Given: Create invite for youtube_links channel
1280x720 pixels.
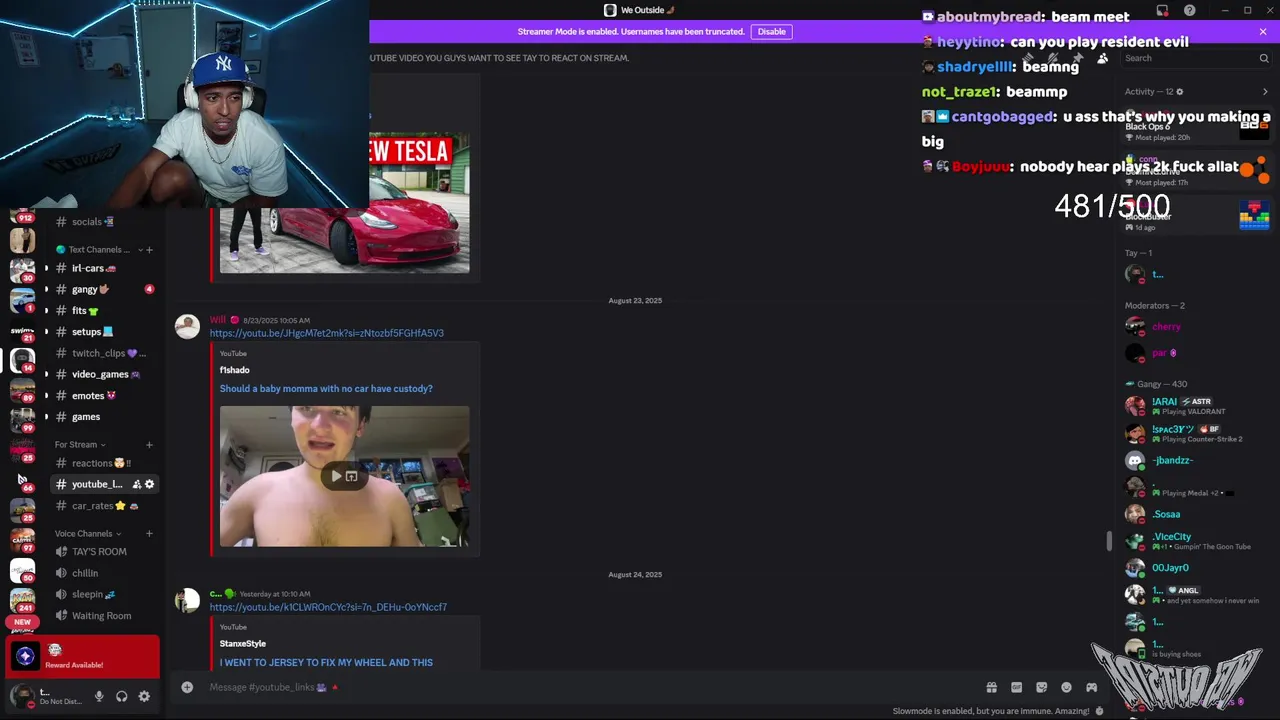Looking at the screenshot, I should pyautogui.click(x=137, y=484).
